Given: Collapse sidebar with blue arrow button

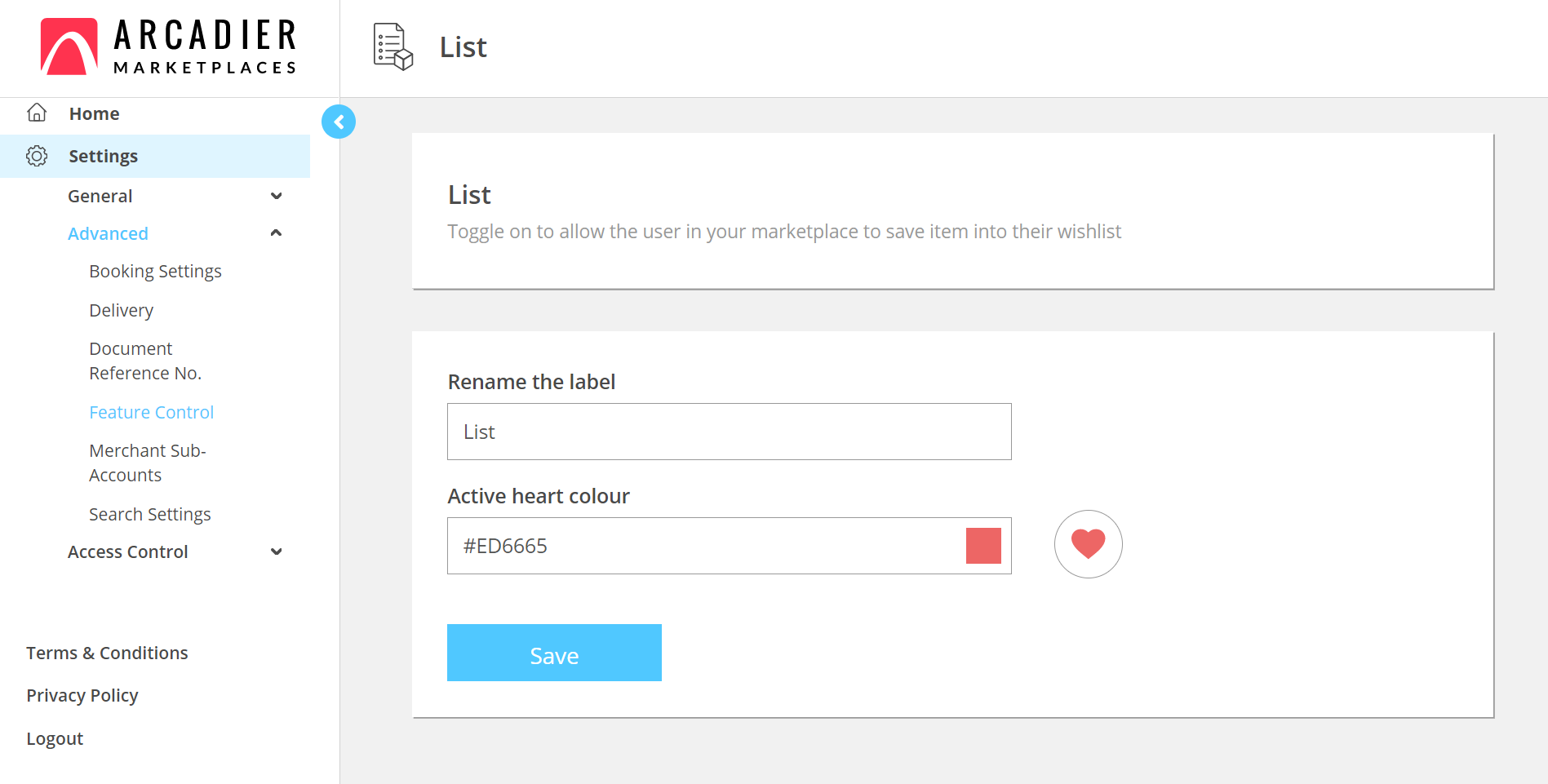Looking at the screenshot, I should [339, 122].
